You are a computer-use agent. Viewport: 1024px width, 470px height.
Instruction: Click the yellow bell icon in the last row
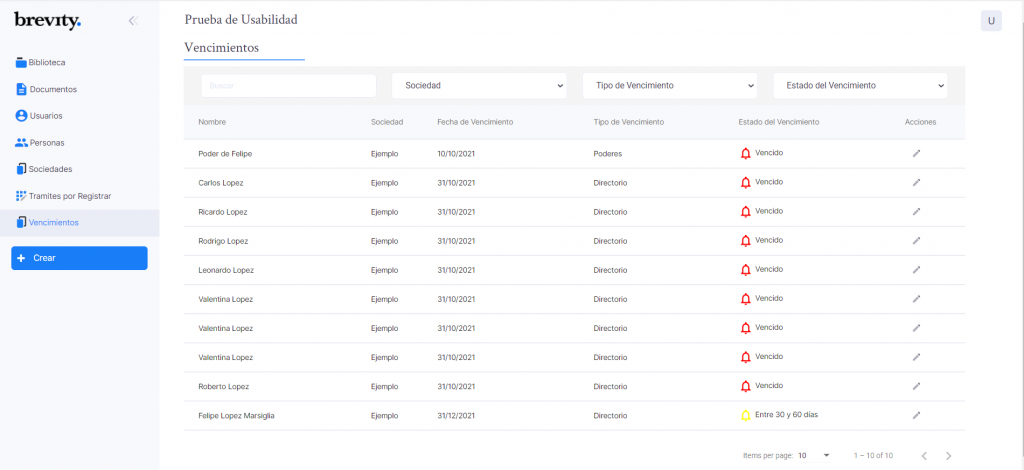tap(745, 415)
